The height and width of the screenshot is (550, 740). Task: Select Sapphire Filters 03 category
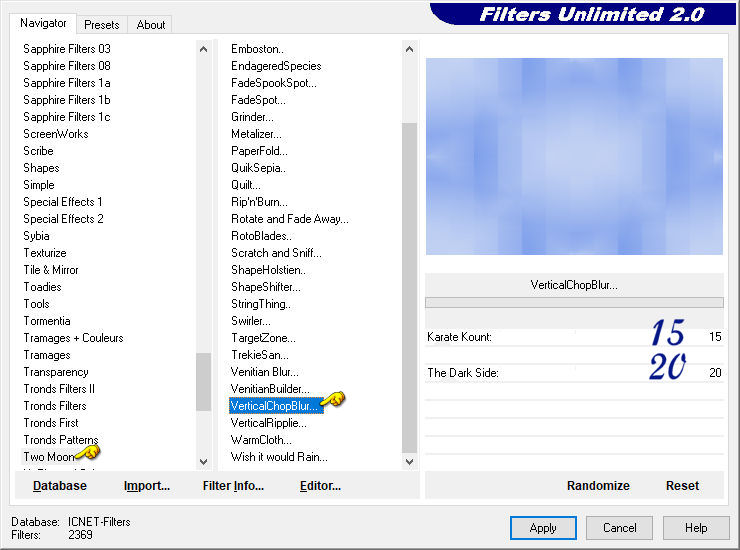(67, 49)
